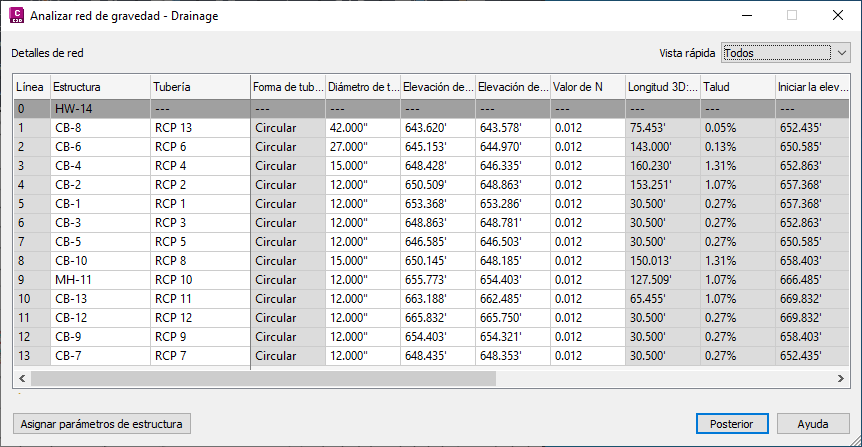This screenshot has width=862, height=447.
Task: Click the horizontal scrollbar left arrow
Action: pos(22,378)
